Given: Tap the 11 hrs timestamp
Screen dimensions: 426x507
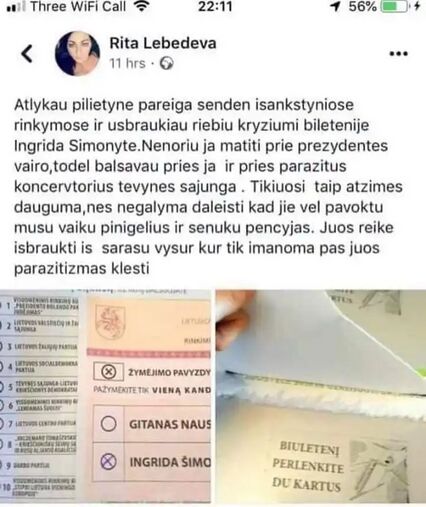Looking at the screenshot, I should point(127,63).
